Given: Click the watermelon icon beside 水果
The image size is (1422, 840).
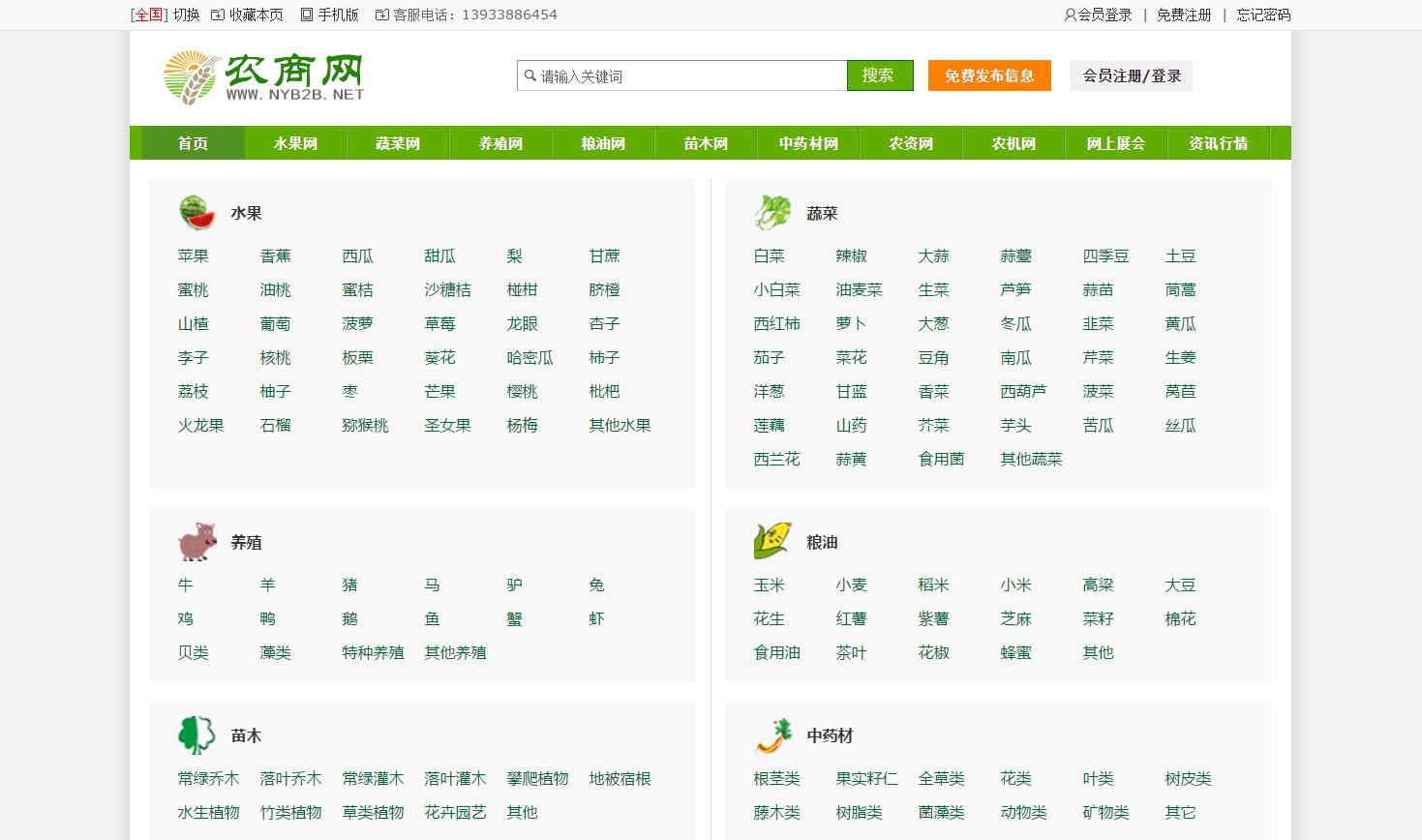Looking at the screenshot, I should (197, 213).
